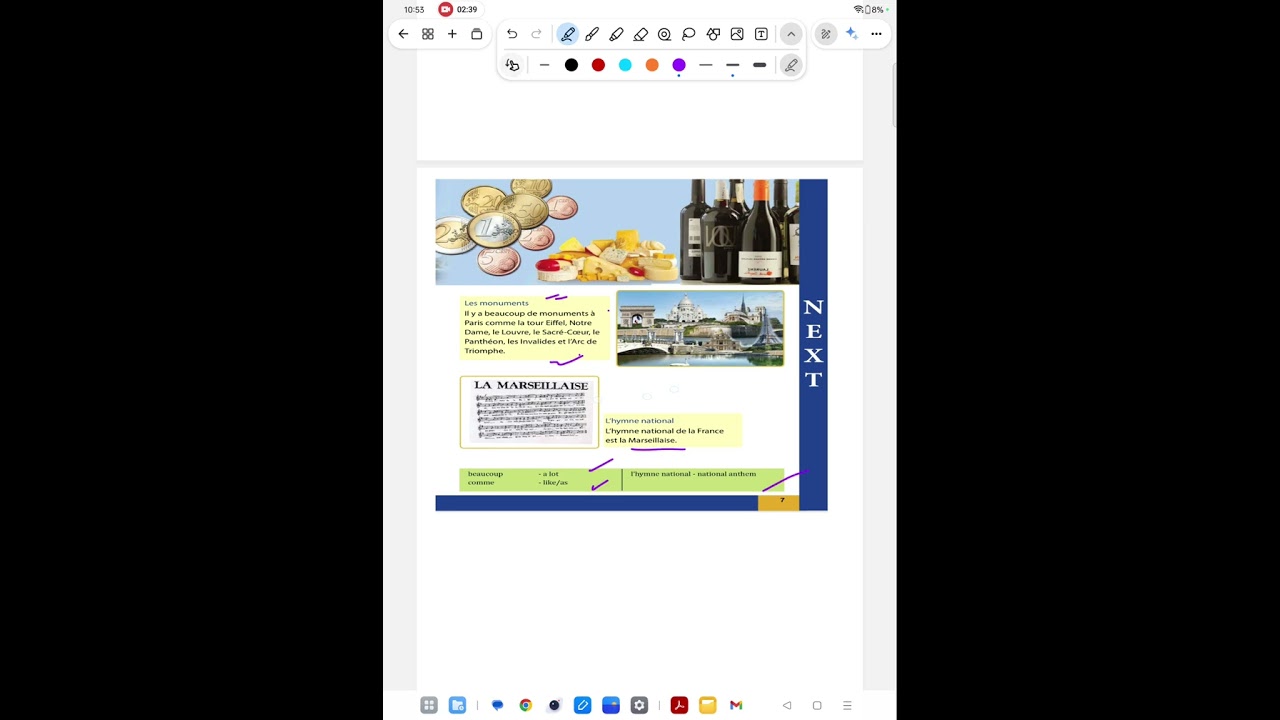The image size is (1280, 720).
Task: Tap the recent apps navigation button
Action: (x=847, y=705)
